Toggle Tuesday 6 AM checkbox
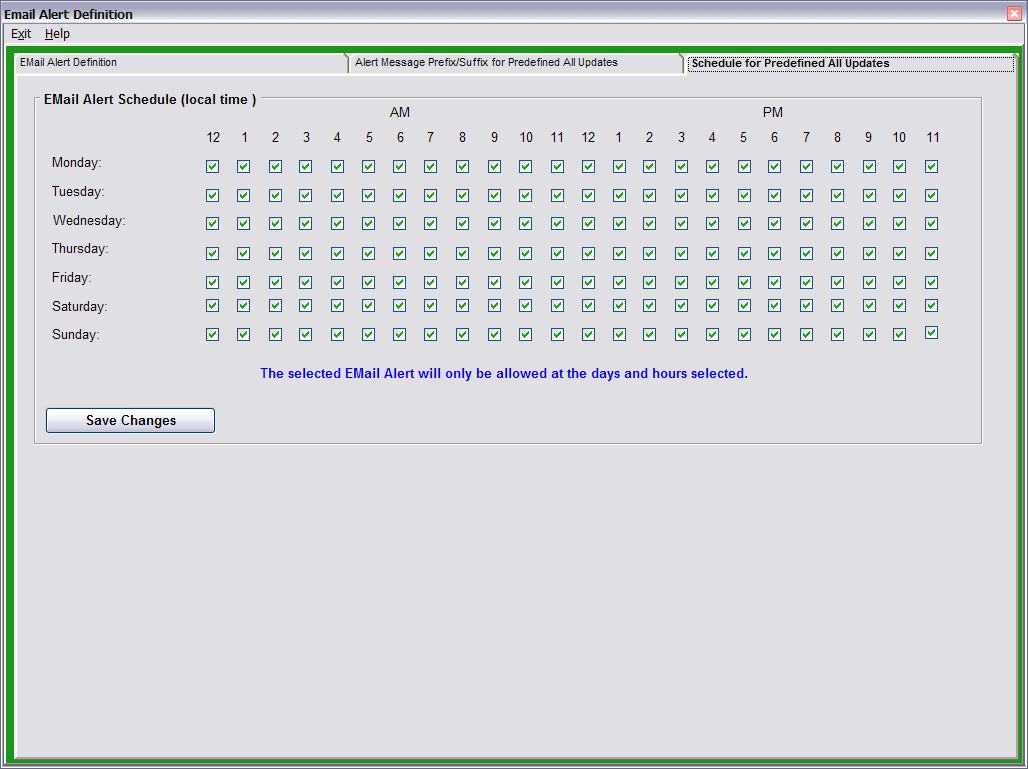1028x769 pixels. (399, 196)
